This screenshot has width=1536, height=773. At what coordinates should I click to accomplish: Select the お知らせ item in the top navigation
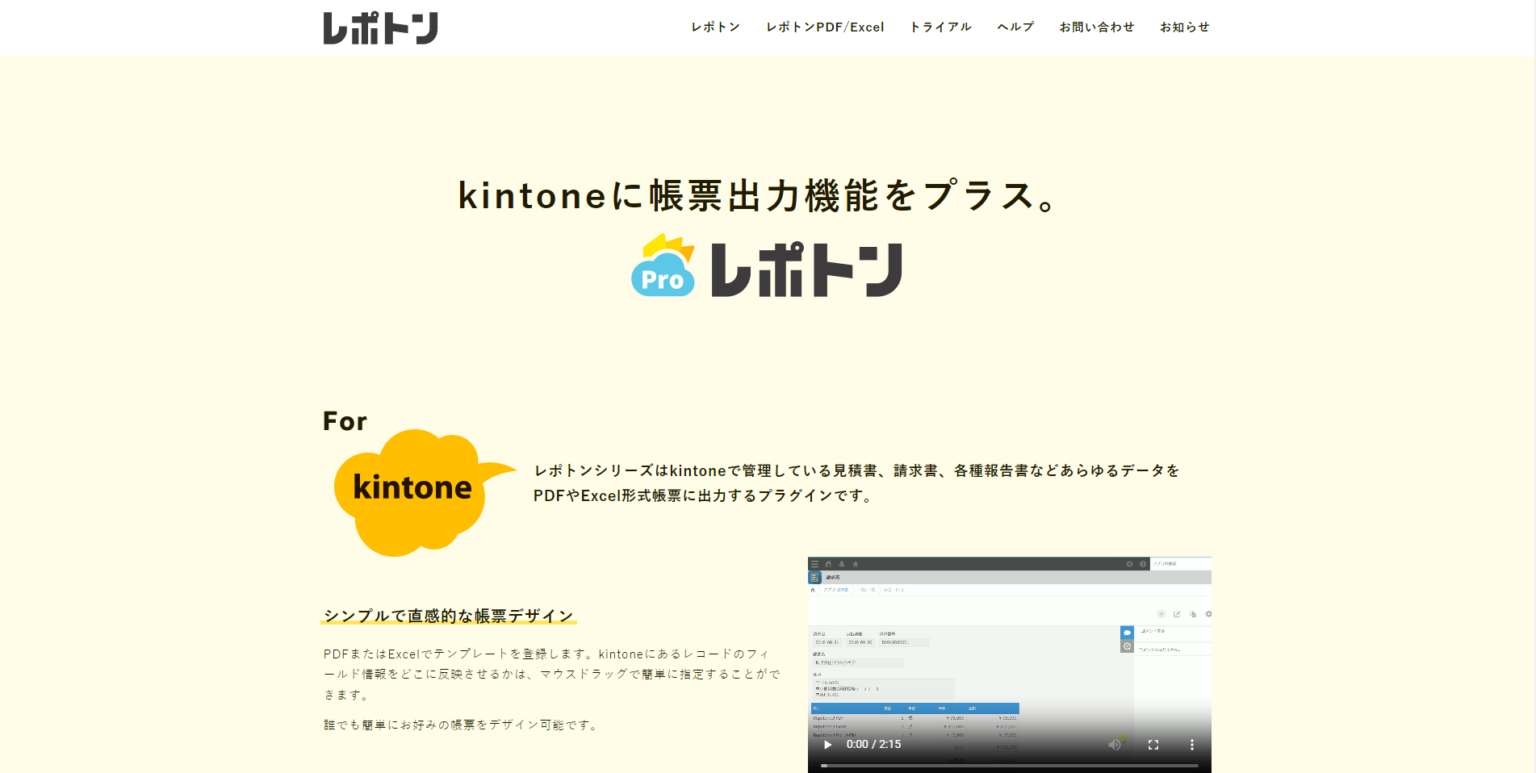pos(1184,27)
